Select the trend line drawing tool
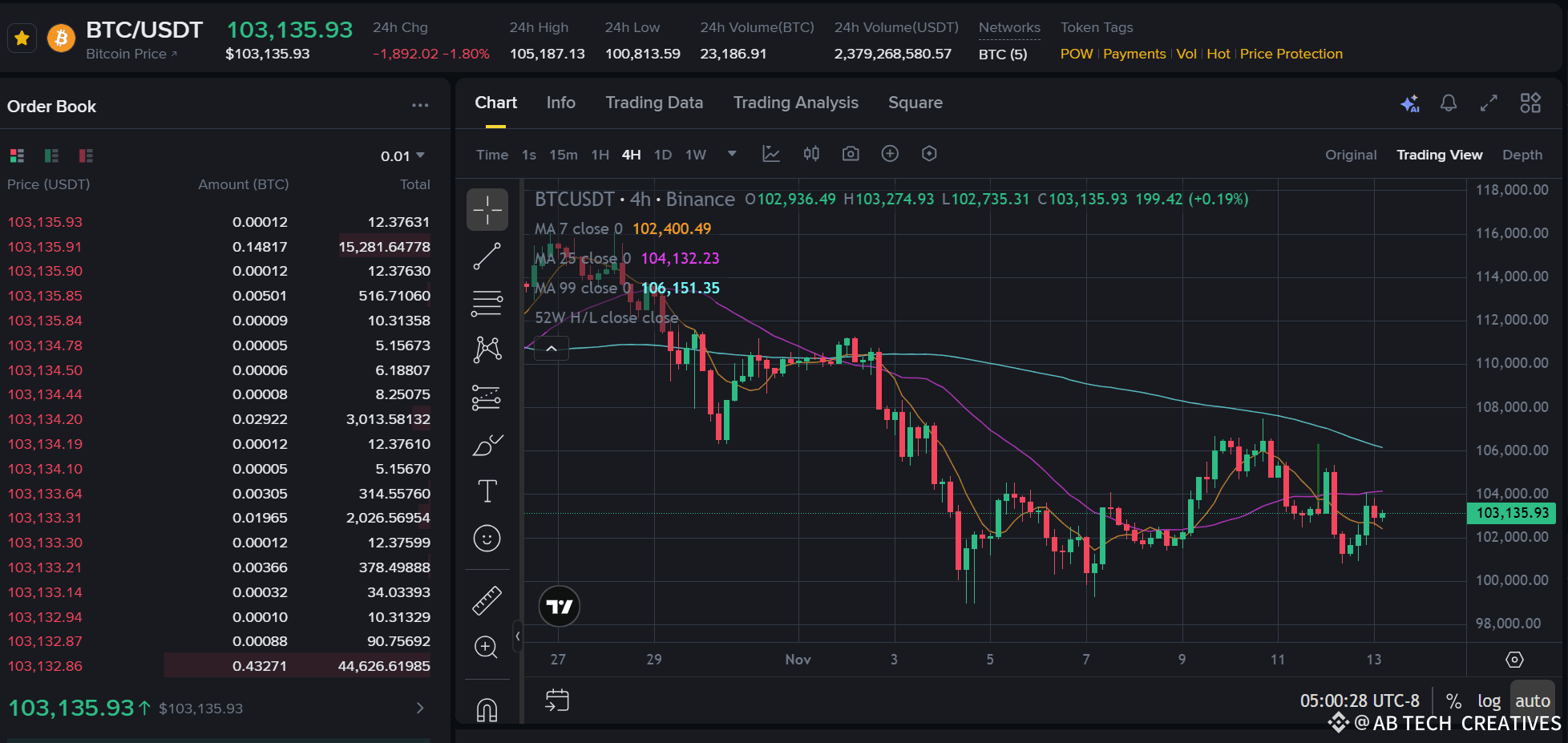 pyautogui.click(x=487, y=256)
